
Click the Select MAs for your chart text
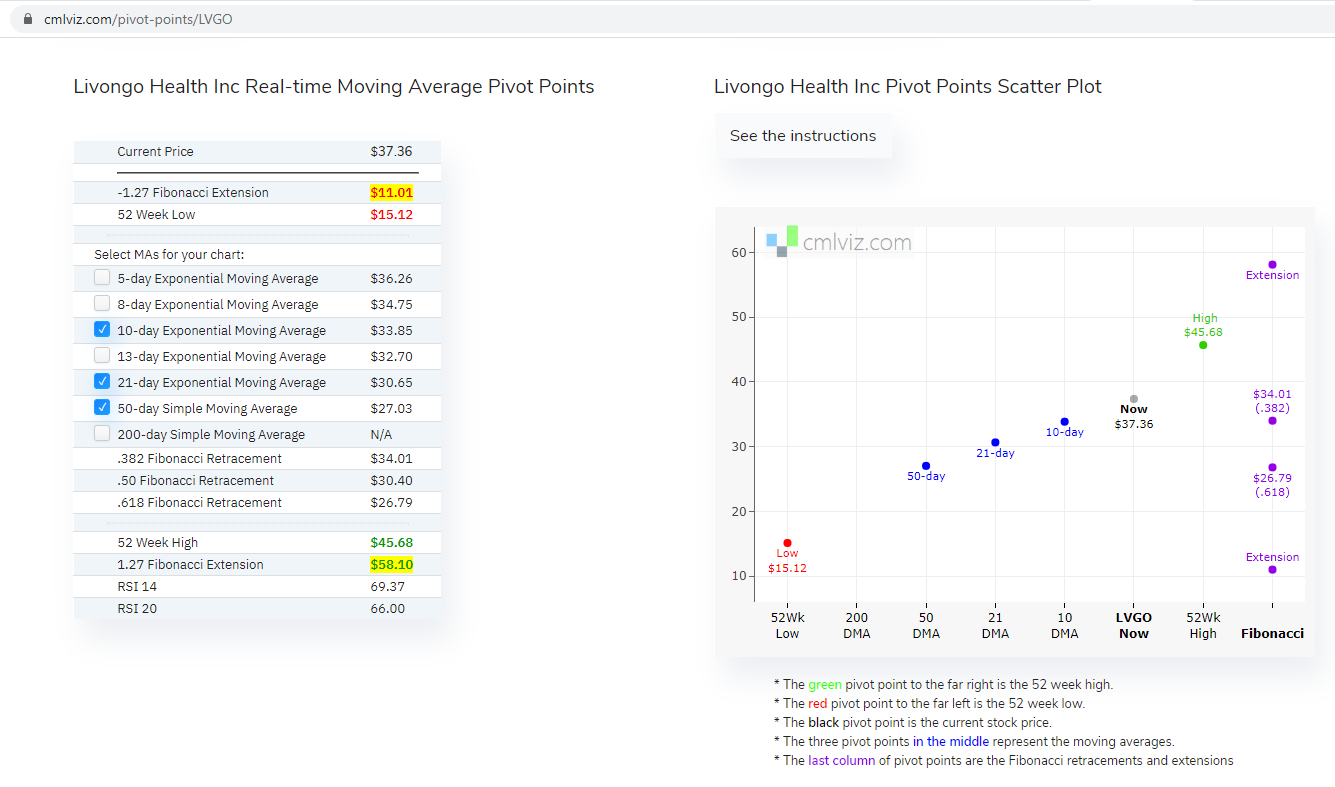tap(169, 255)
